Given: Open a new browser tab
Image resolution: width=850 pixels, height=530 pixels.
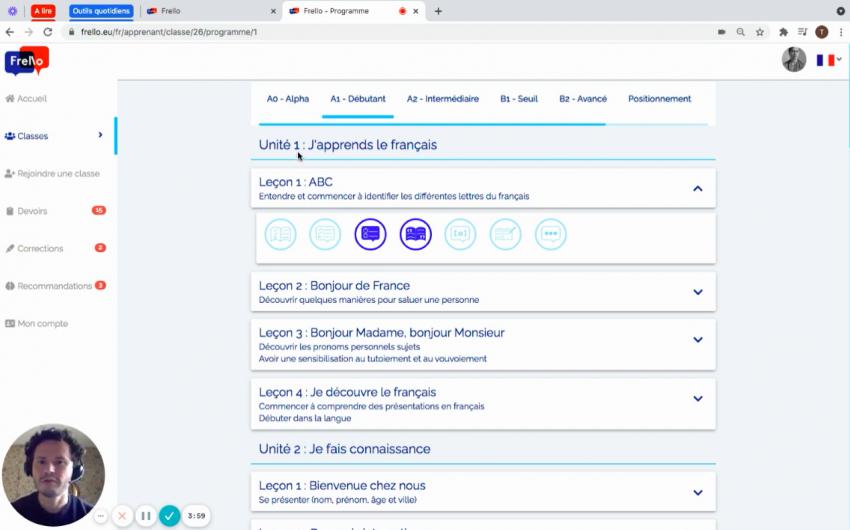Looking at the screenshot, I should [x=438, y=11].
